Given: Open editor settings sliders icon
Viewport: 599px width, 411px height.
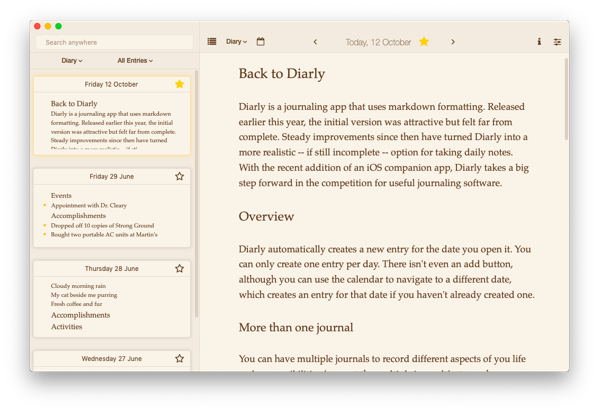Looking at the screenshot, I should (x=557, y=42).
